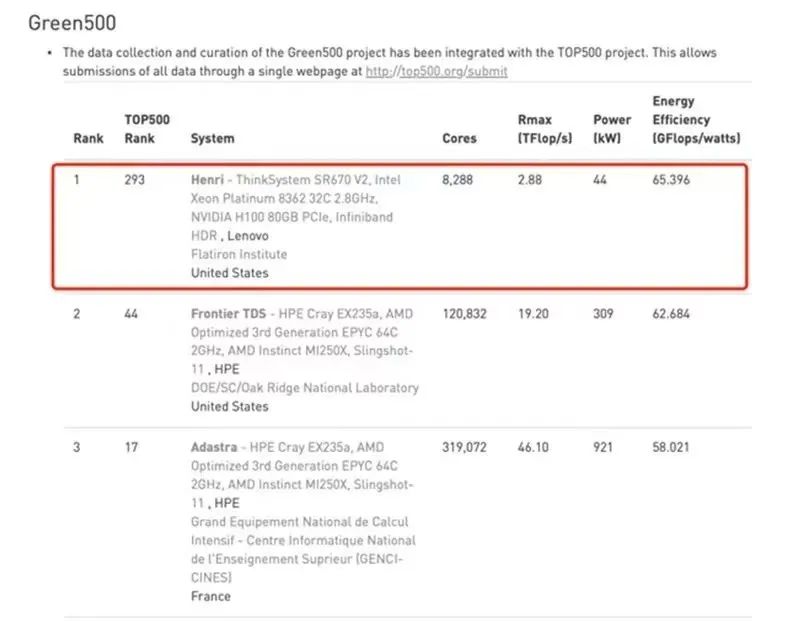Select the Henri system name
798x622 pixels.
207,180
